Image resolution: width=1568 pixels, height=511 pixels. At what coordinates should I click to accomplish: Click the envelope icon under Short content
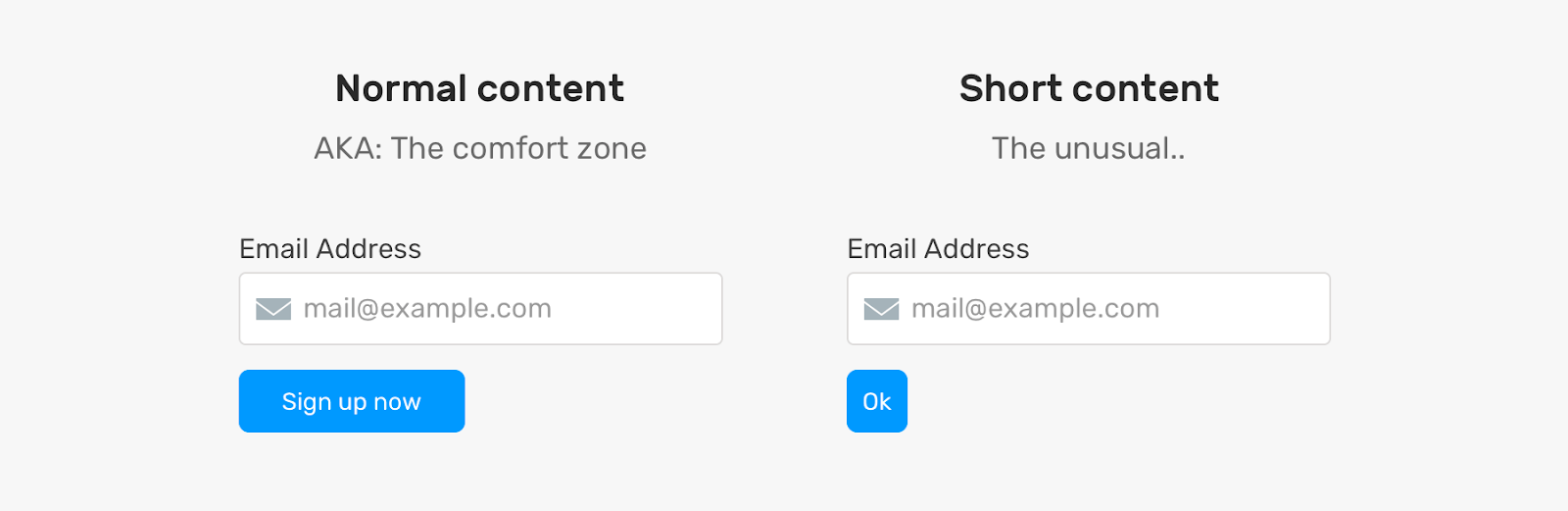tap(881, 309)
